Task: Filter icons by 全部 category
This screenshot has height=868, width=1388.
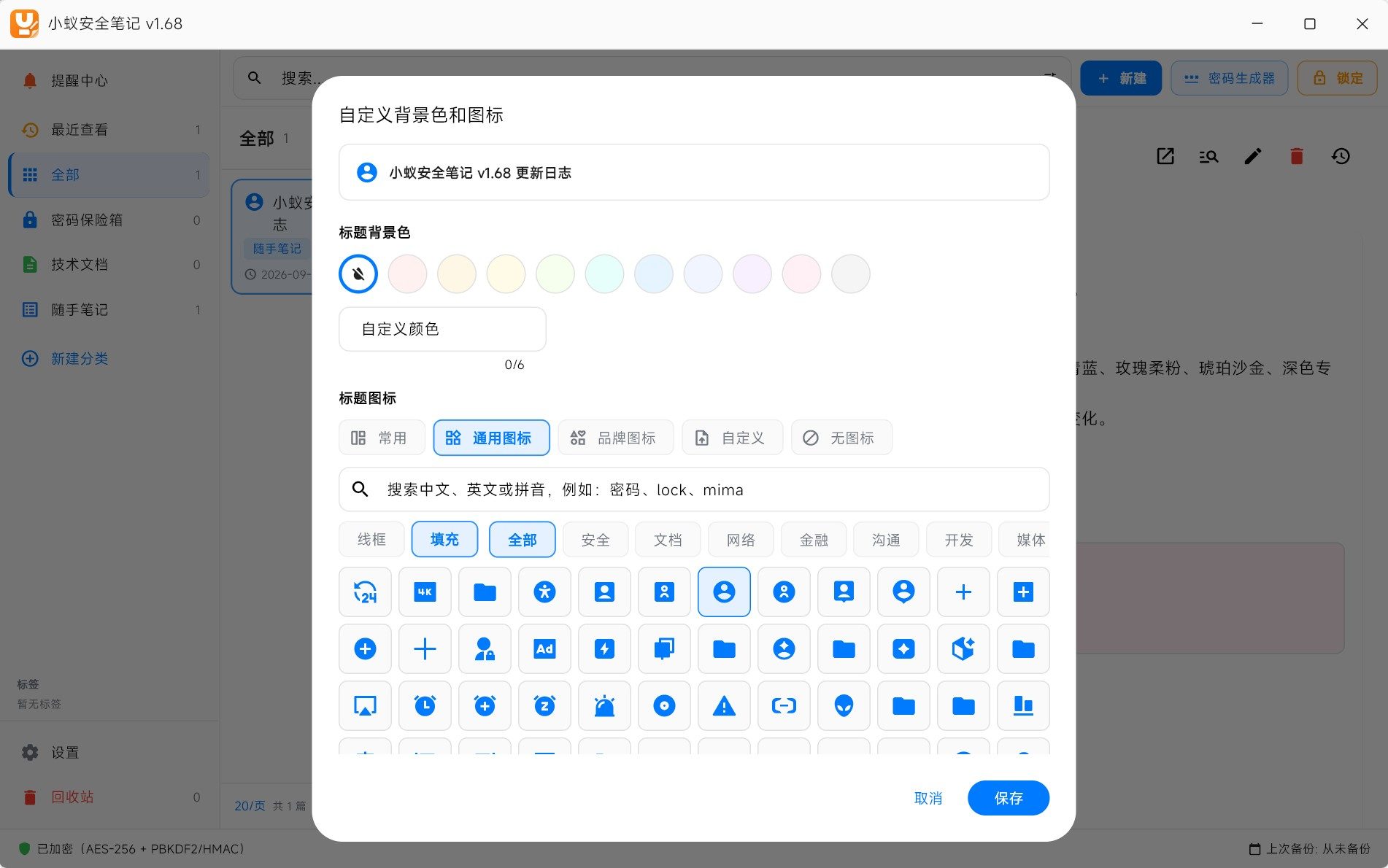Action: (x=522, y=540)
